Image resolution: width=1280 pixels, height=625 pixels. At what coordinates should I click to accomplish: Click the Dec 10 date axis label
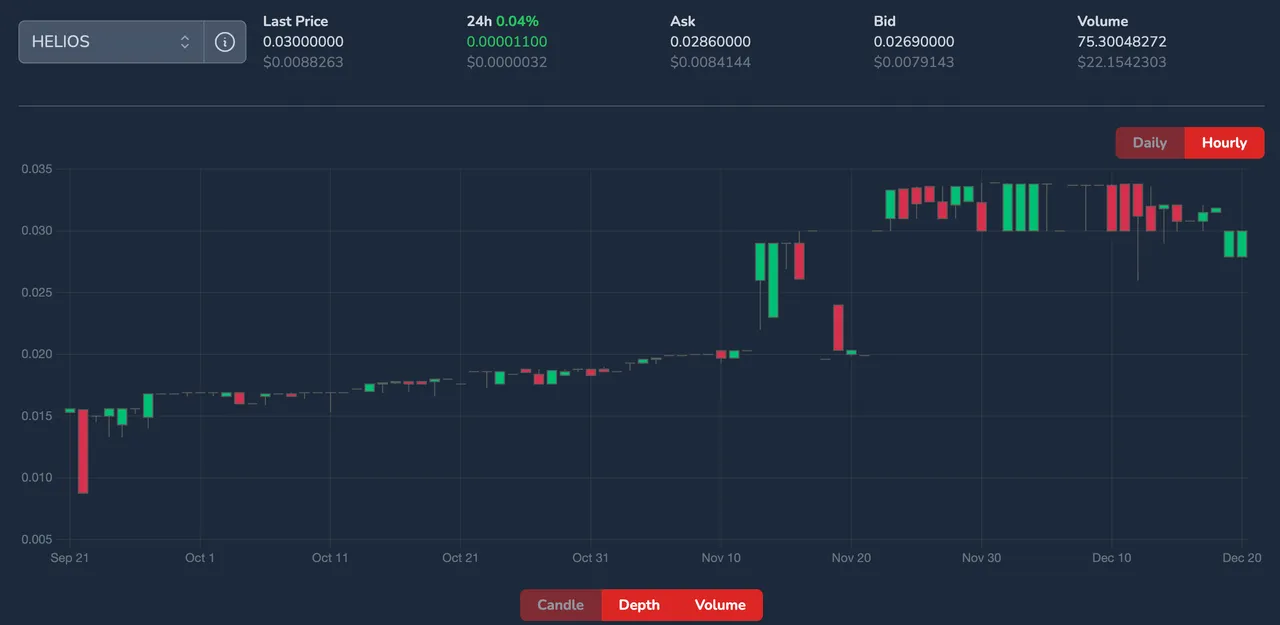click(x=1111, y=558)
